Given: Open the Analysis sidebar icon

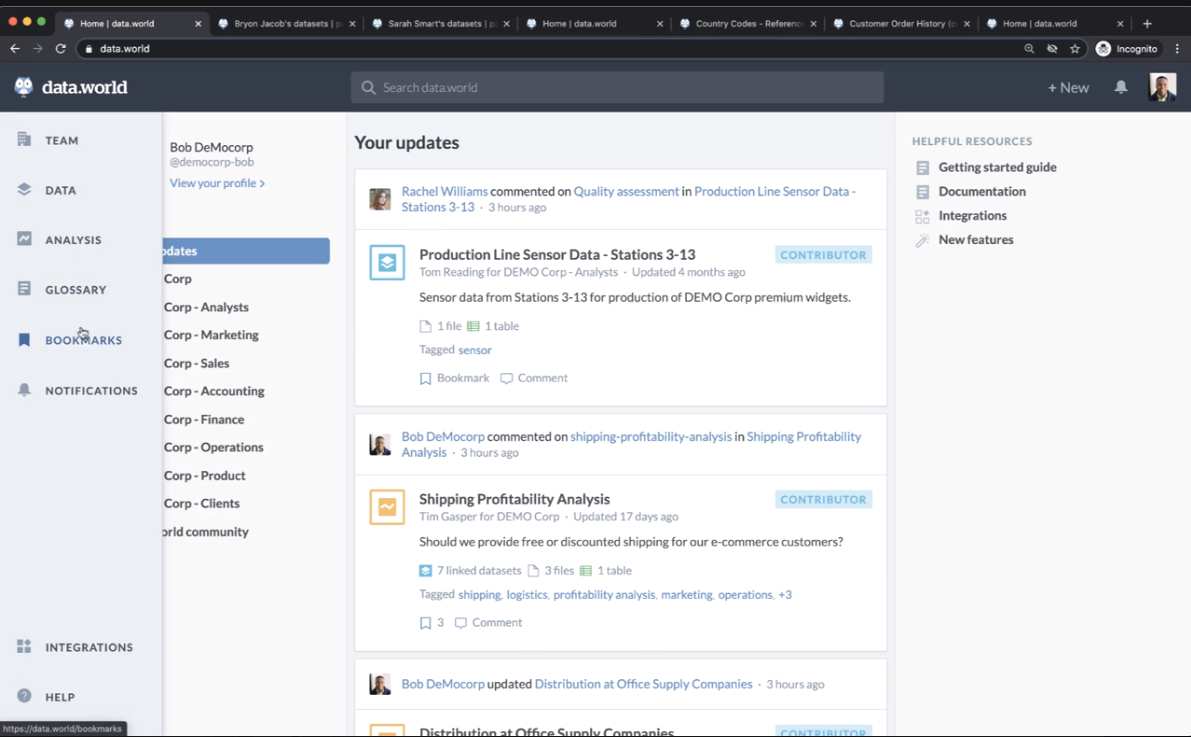Looking at the screenshot, I should point(24,239).
